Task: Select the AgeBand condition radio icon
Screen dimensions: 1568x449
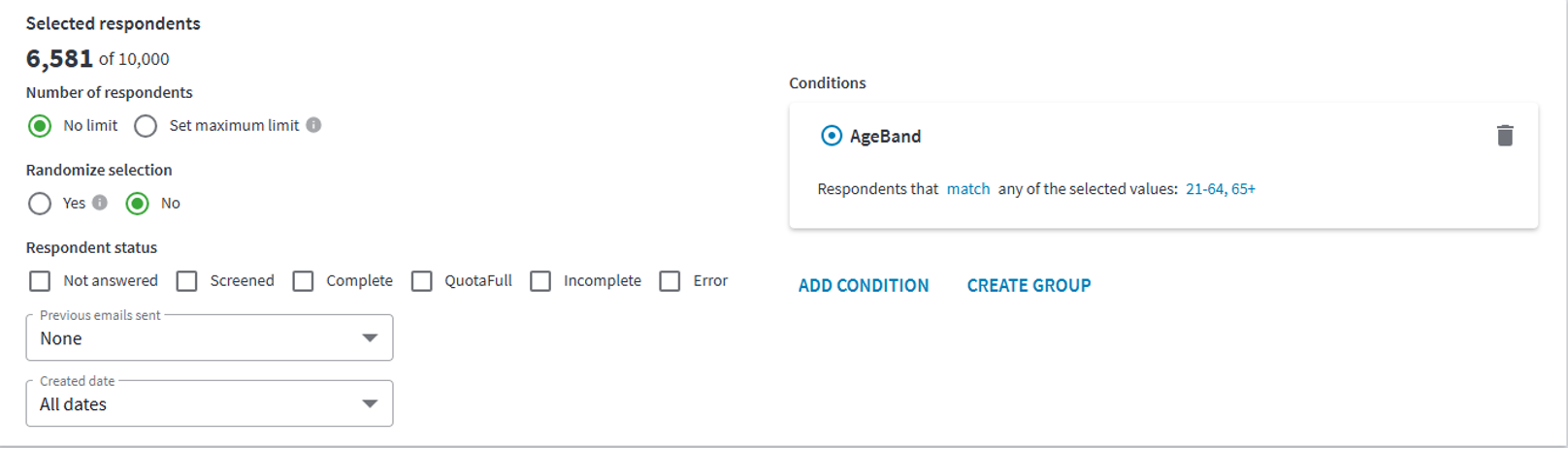Action: coord(832,136)
